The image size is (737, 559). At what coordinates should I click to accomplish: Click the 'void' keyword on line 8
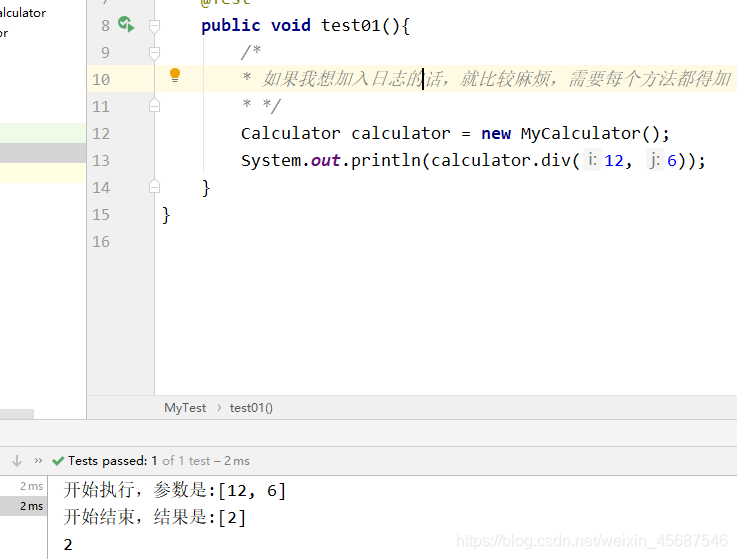pos(290,25)
